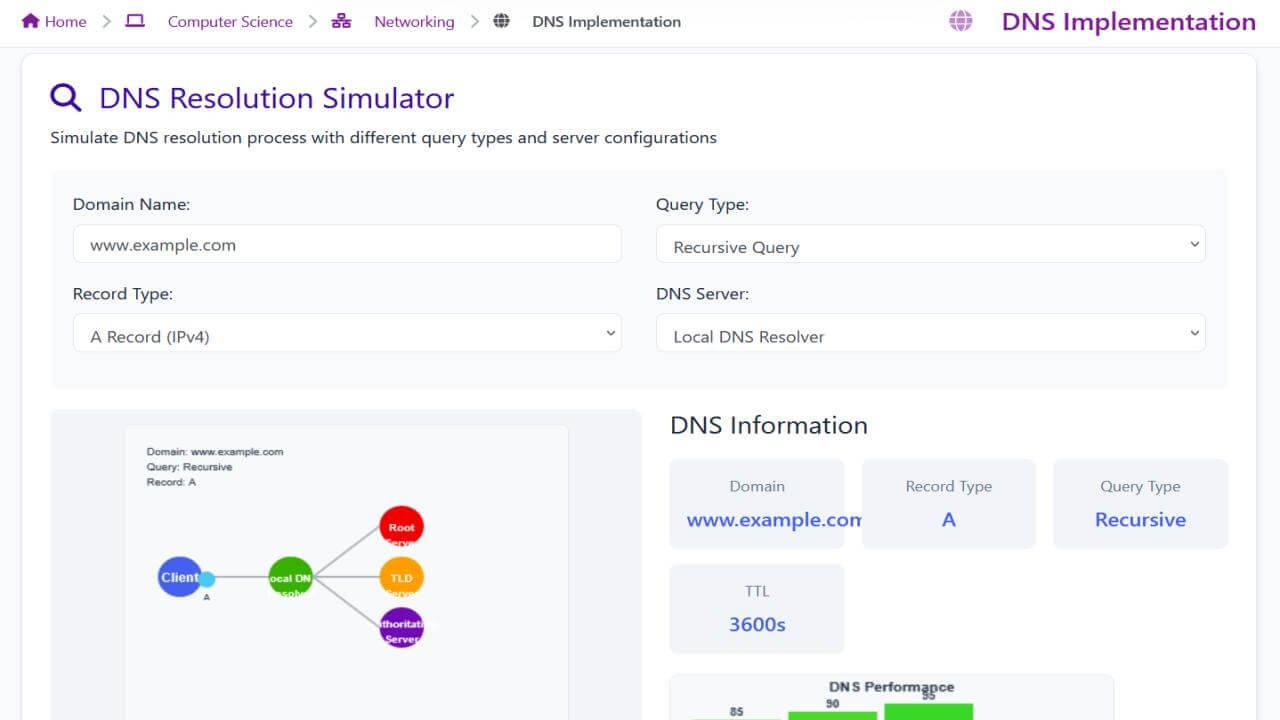Open Networking breadcrumb link
Screen dimensions: 1280x720
click(414, 21)
